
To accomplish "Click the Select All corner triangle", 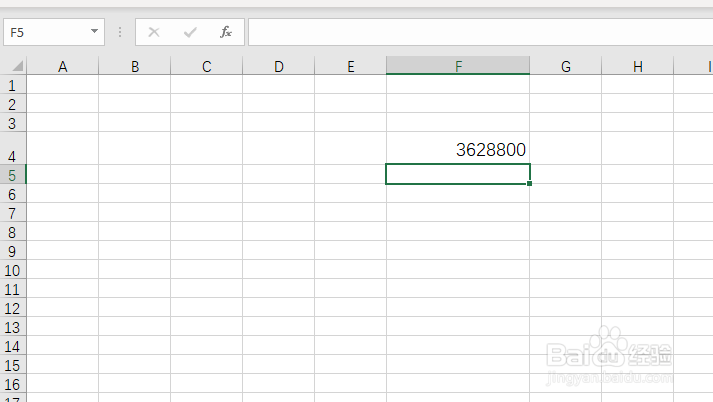I will (17, 66).
